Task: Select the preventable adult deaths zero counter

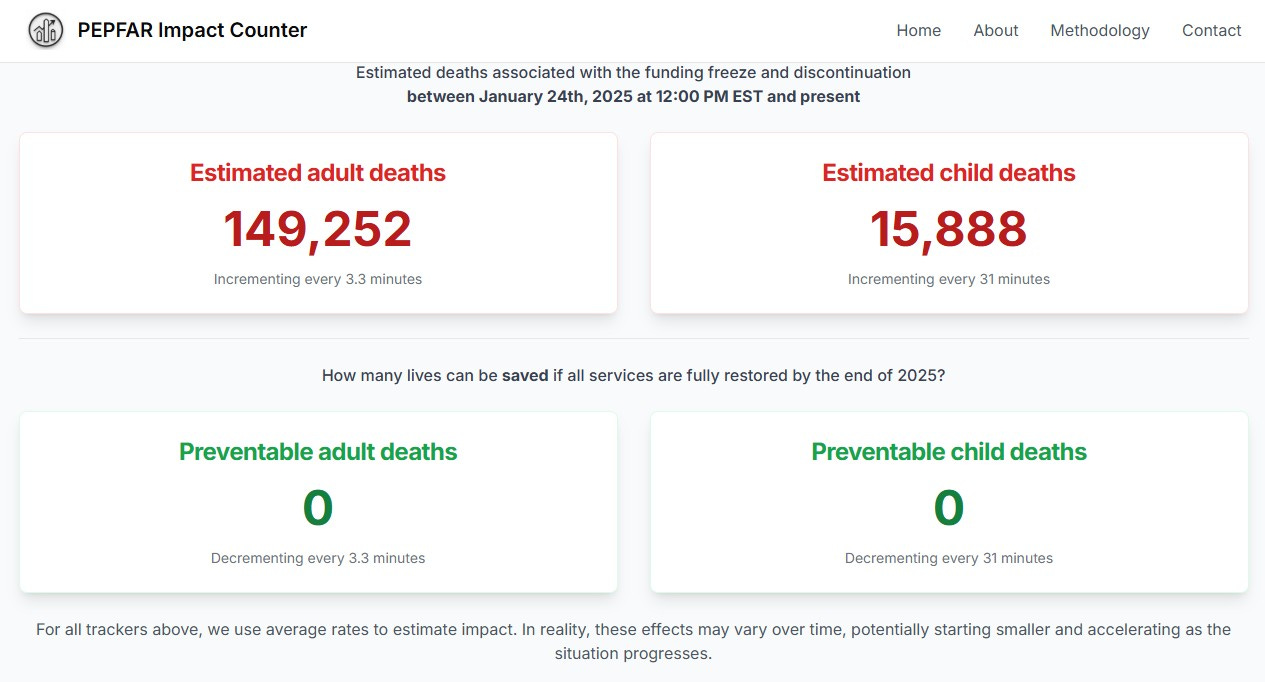Action: click(318, 508)
